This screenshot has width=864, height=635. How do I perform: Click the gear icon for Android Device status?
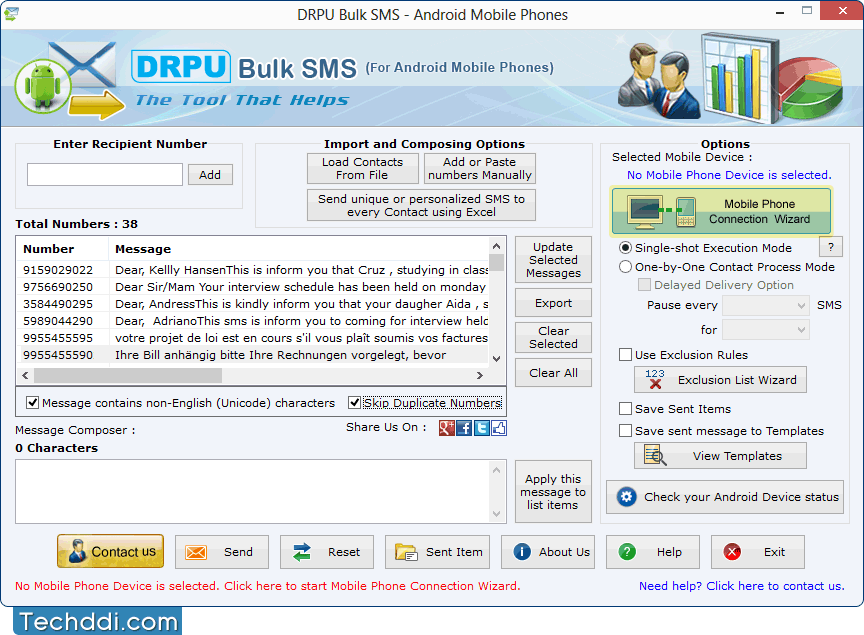coord(627,497)
